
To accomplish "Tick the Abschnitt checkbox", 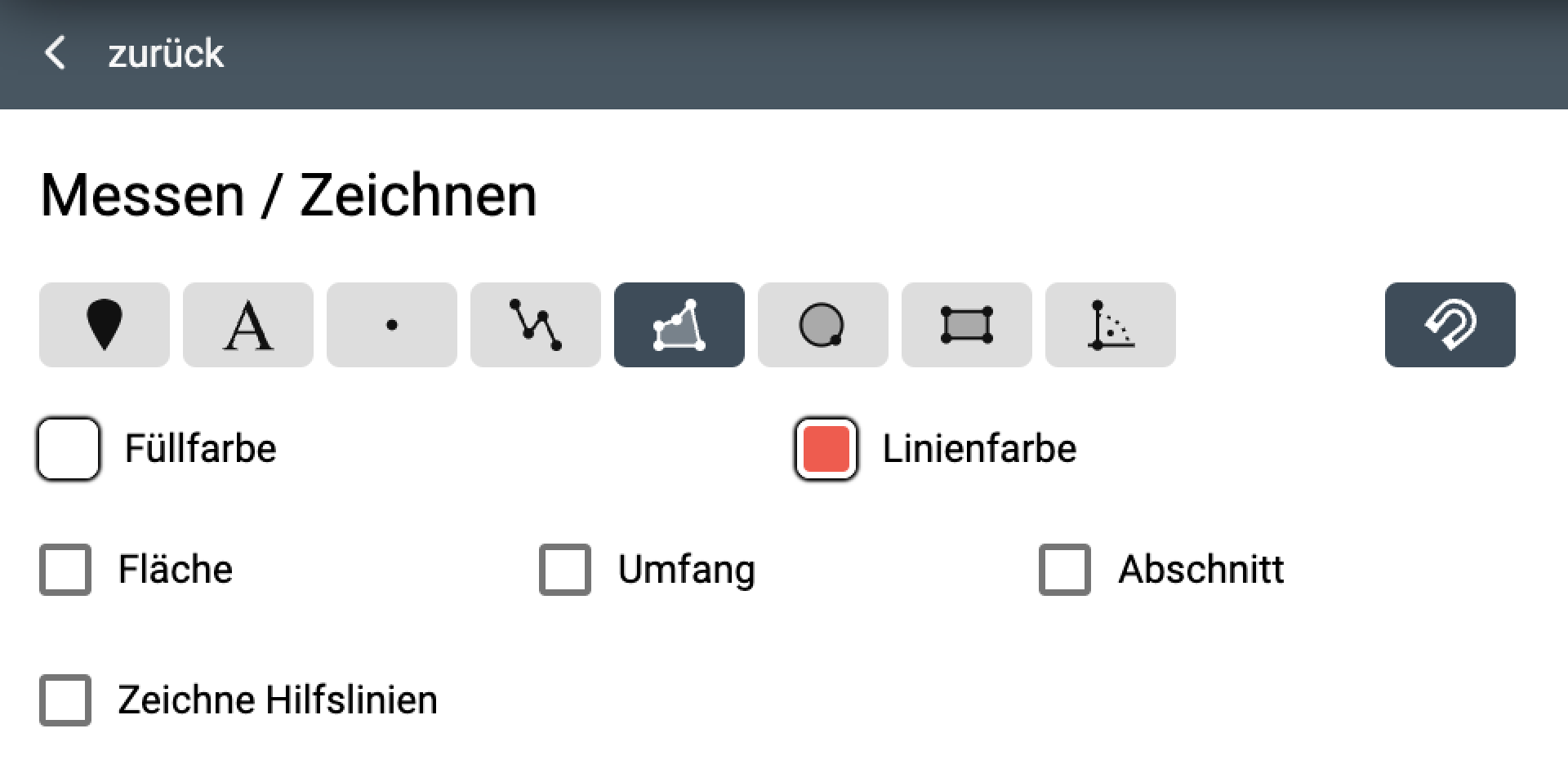I will 1065,570.
